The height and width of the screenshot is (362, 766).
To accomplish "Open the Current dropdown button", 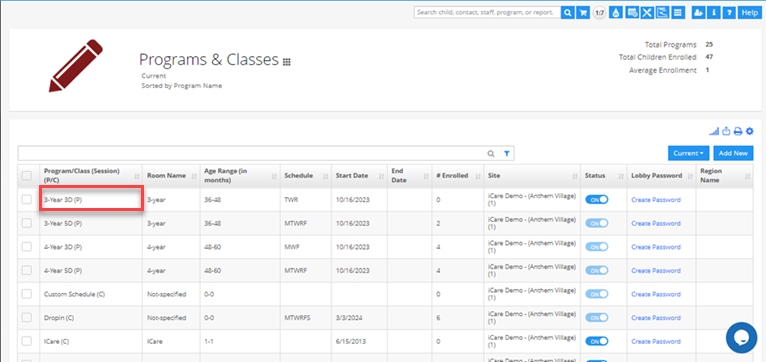I will click(689, 153).
